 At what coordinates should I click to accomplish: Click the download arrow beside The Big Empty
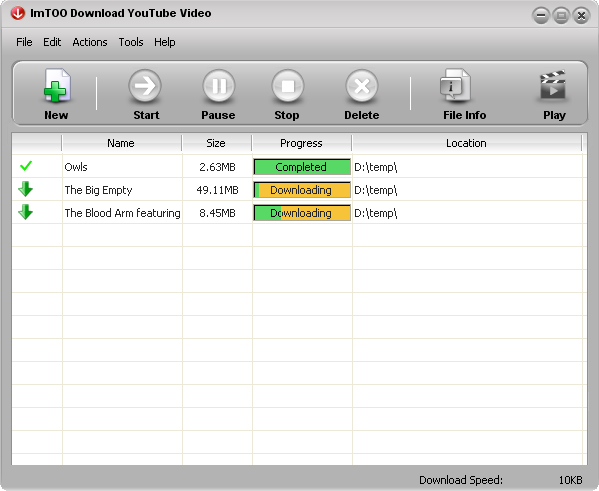click(x=26, y=189)
